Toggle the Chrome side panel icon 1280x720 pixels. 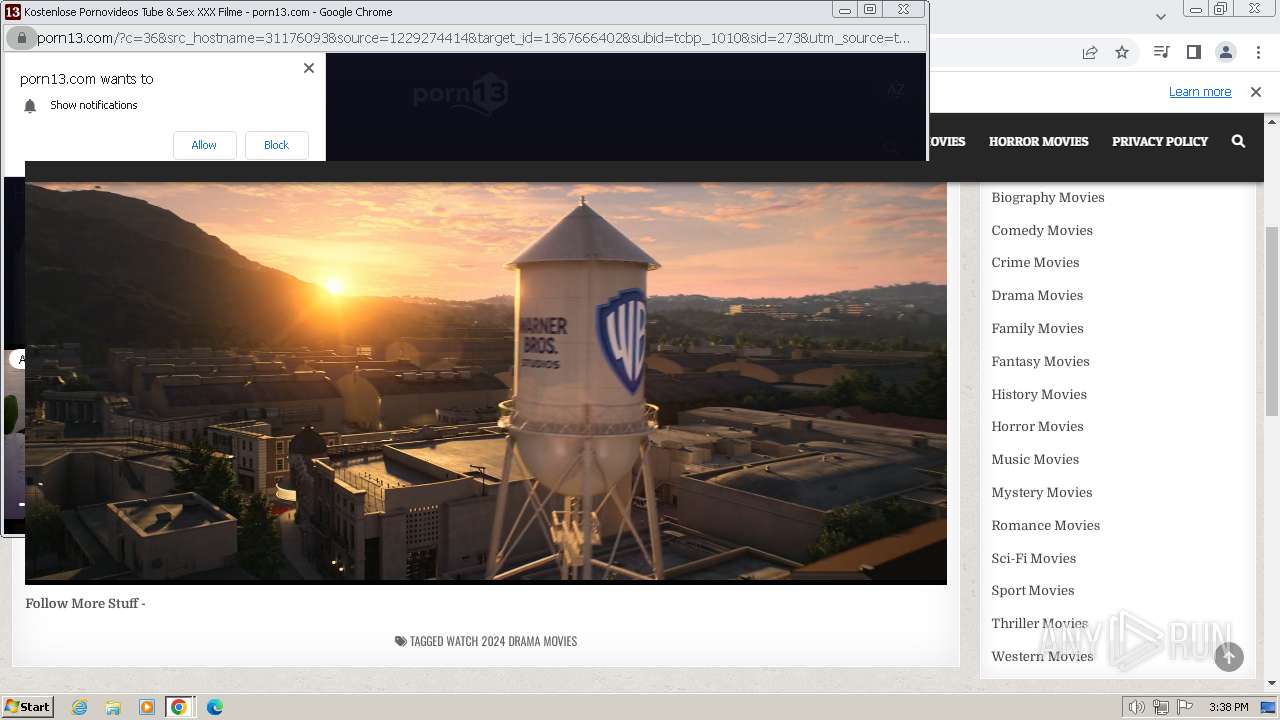point(1193,52)
